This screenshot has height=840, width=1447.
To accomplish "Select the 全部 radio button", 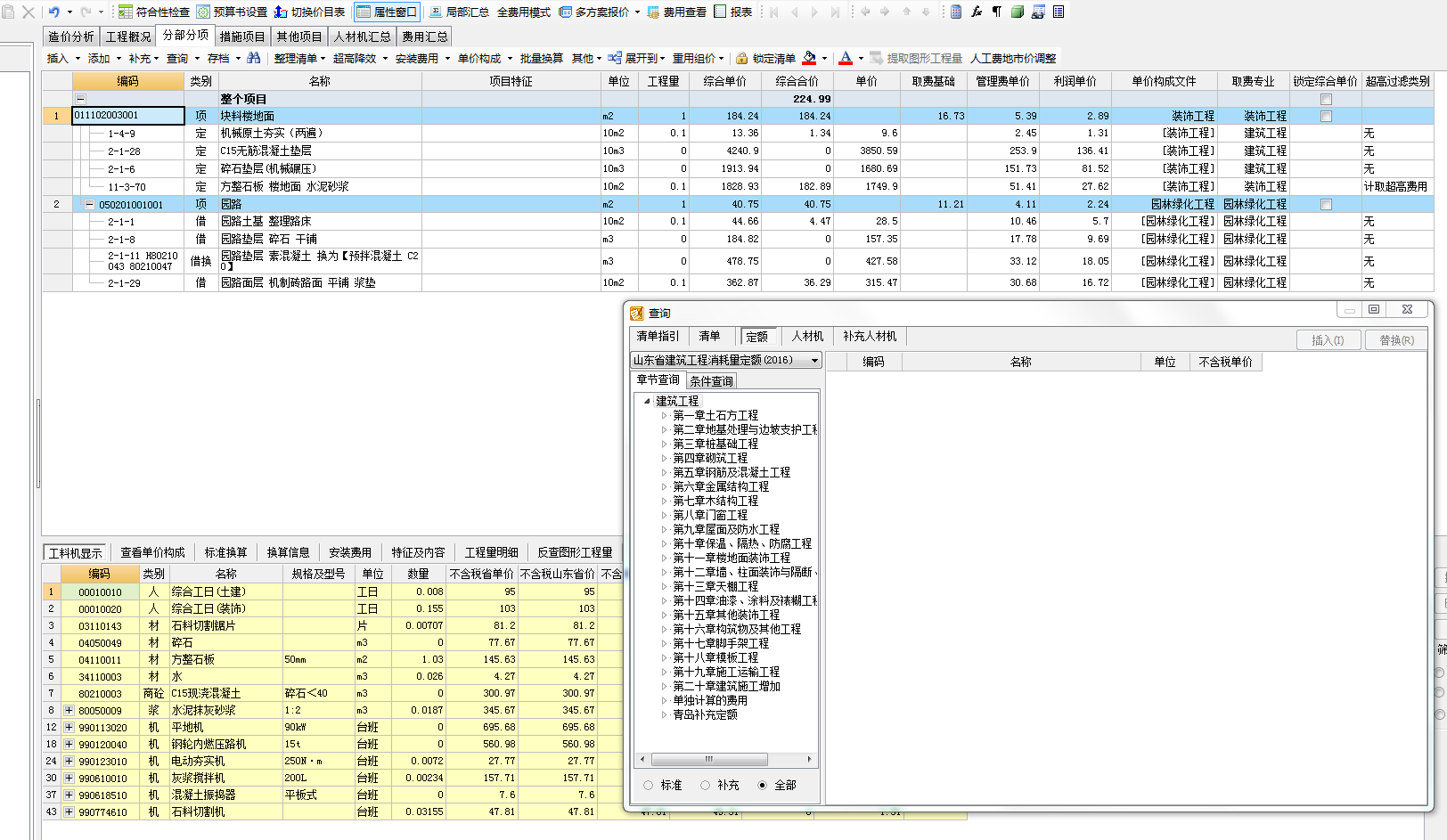I will coord(762,785).
